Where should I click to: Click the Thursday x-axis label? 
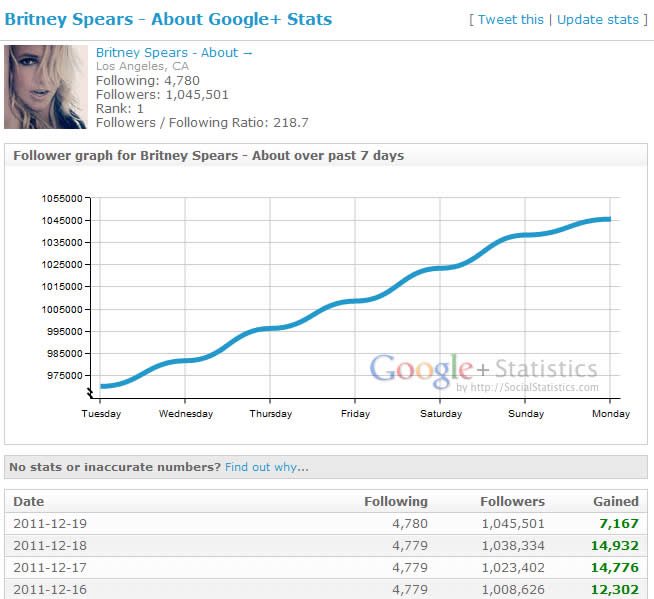[x=271, y=414]
